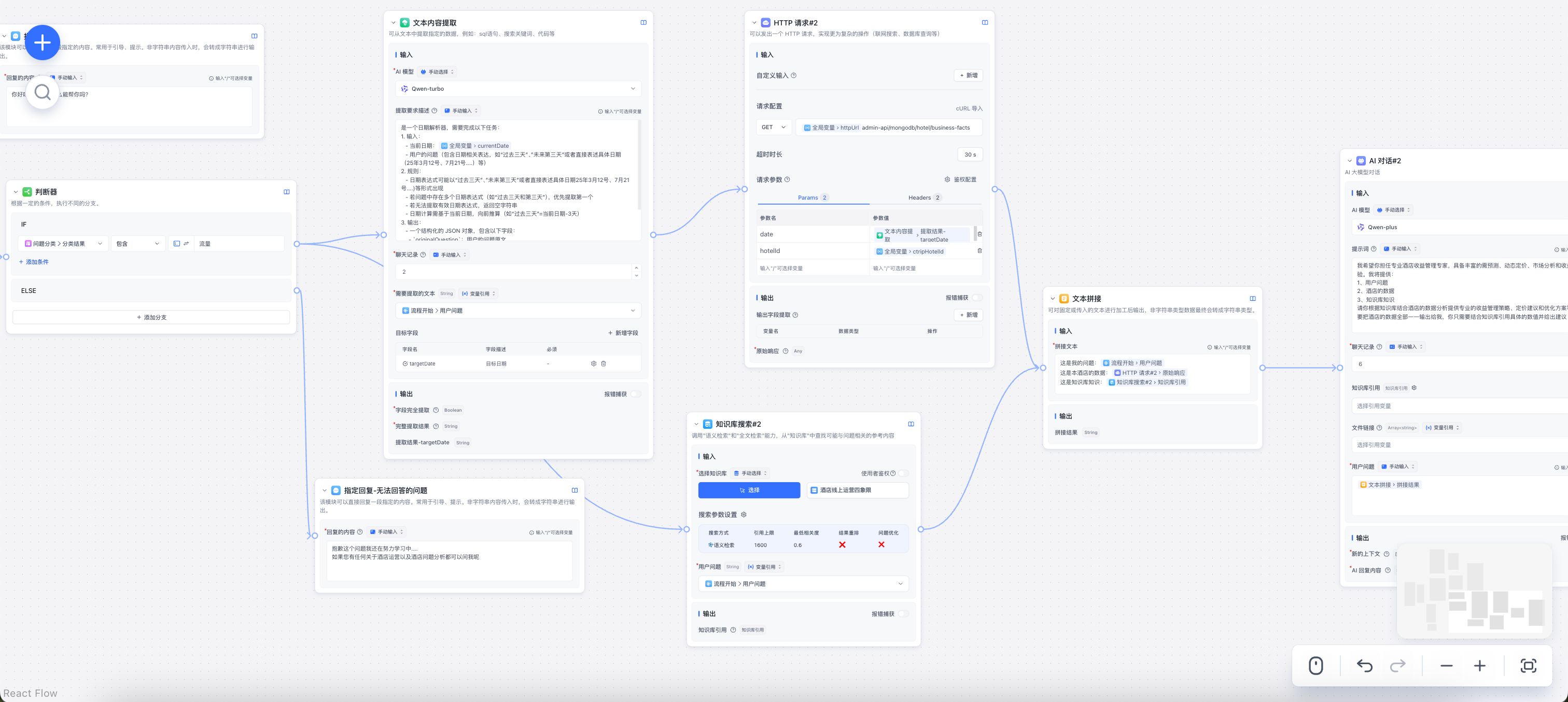This screenshot has width=1568, height=702.
Task: Click 添加条件 in 判断器 node
Action: [x=34, y=262]
